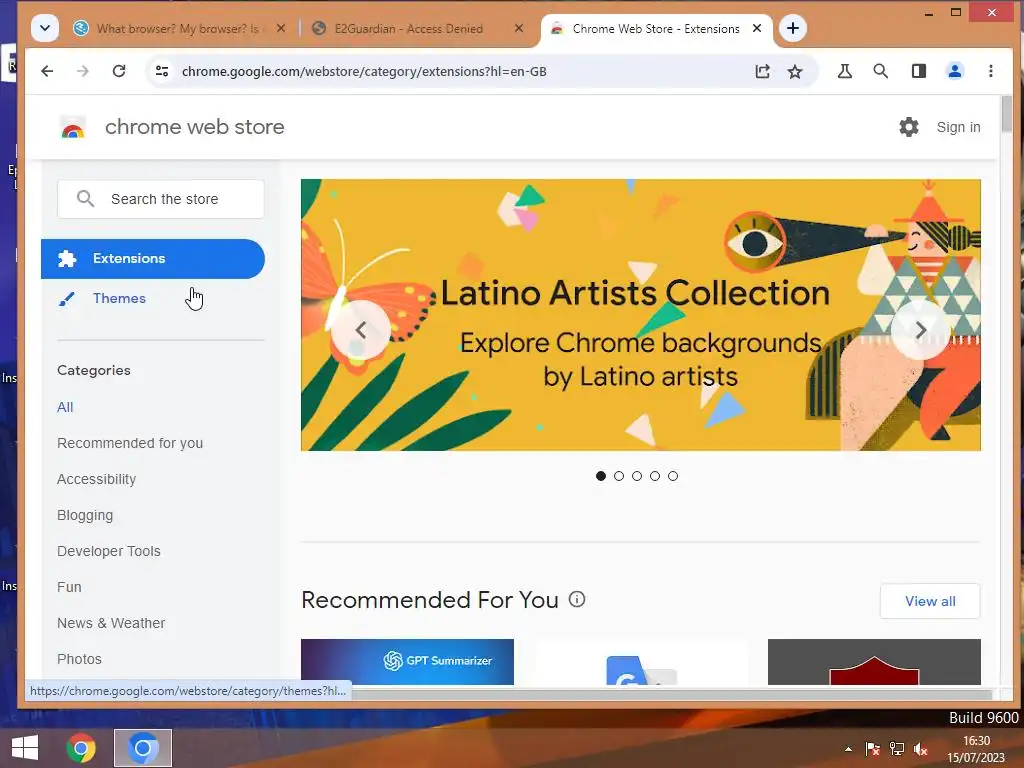Screen dimensions: 1024x768
Task: Click View all button
Action: click(x=930, y=601)
